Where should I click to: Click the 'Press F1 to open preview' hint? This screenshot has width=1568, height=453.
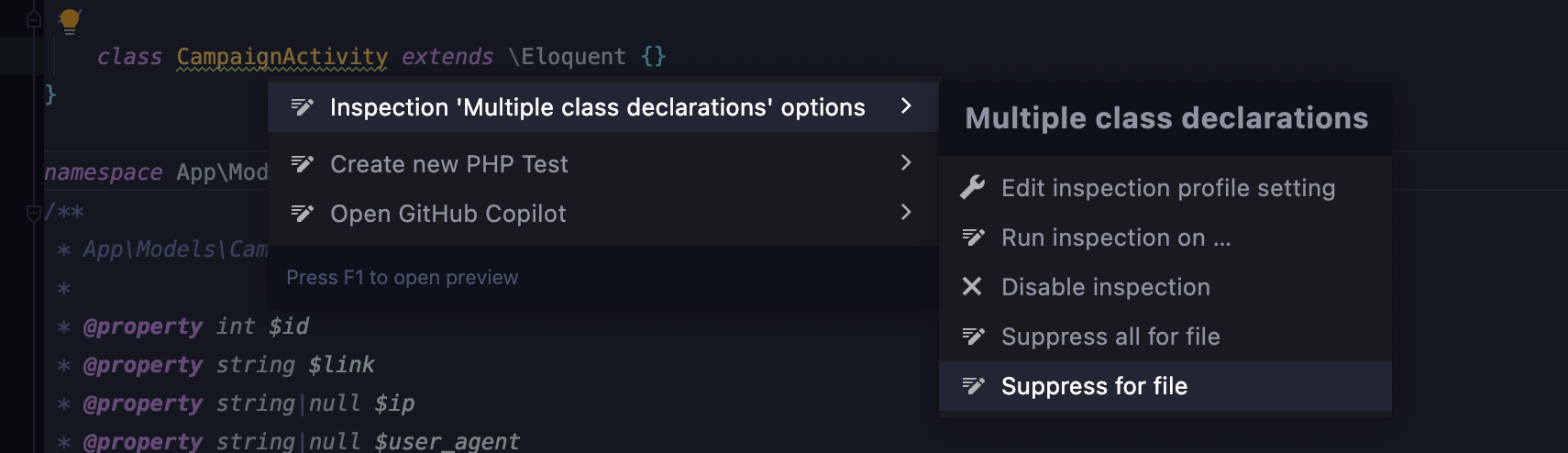point(402,277)
